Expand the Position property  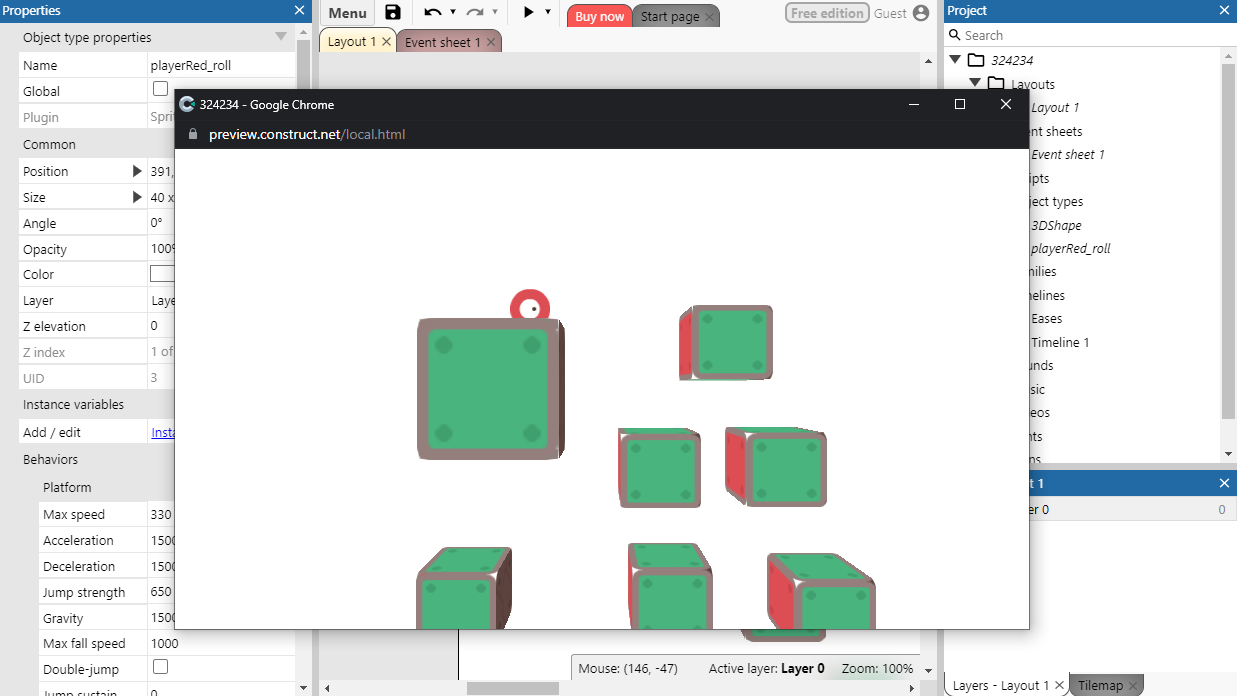coord(138,171)
